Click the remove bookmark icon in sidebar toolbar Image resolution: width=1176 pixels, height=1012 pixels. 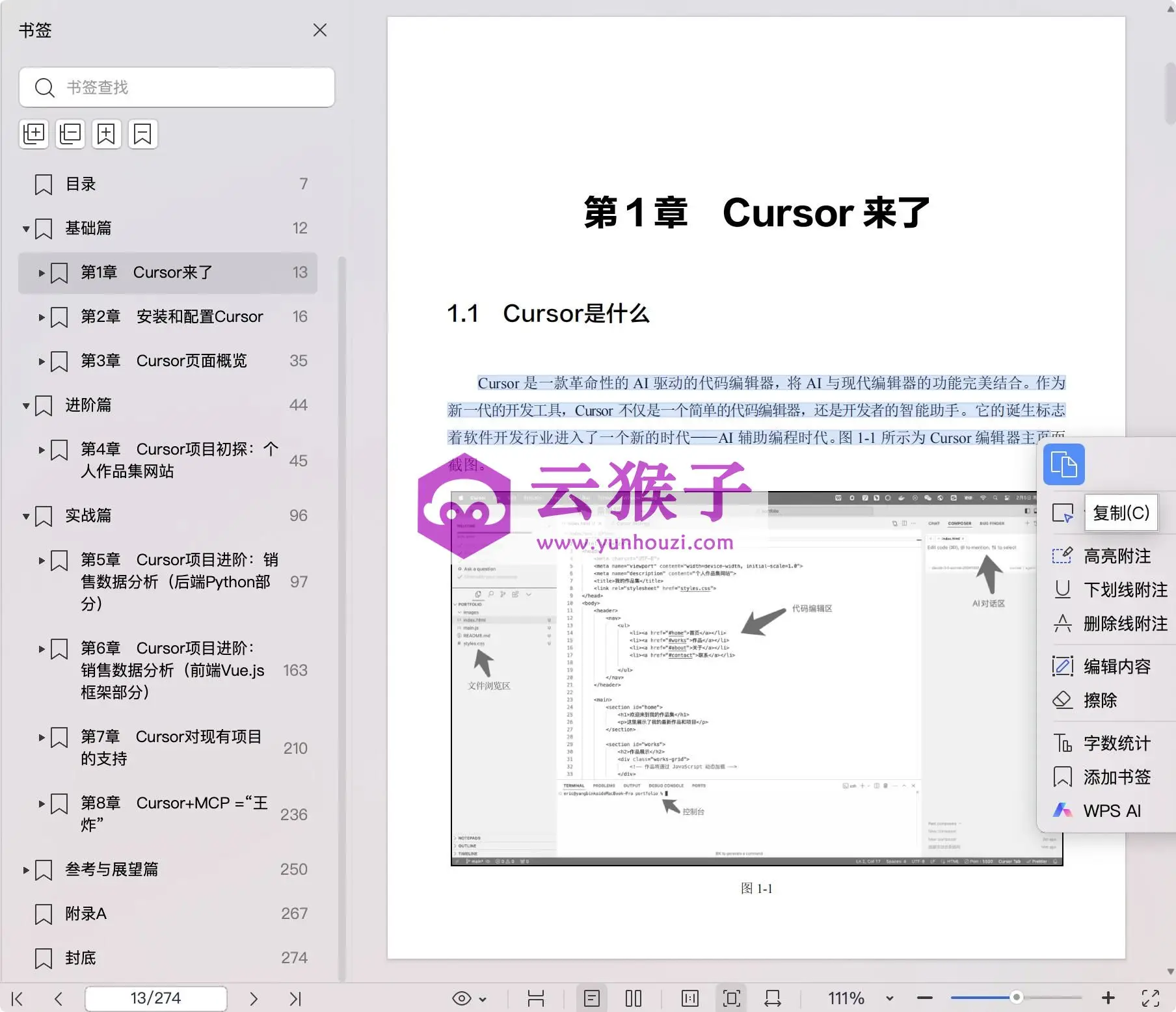(142, 134)
